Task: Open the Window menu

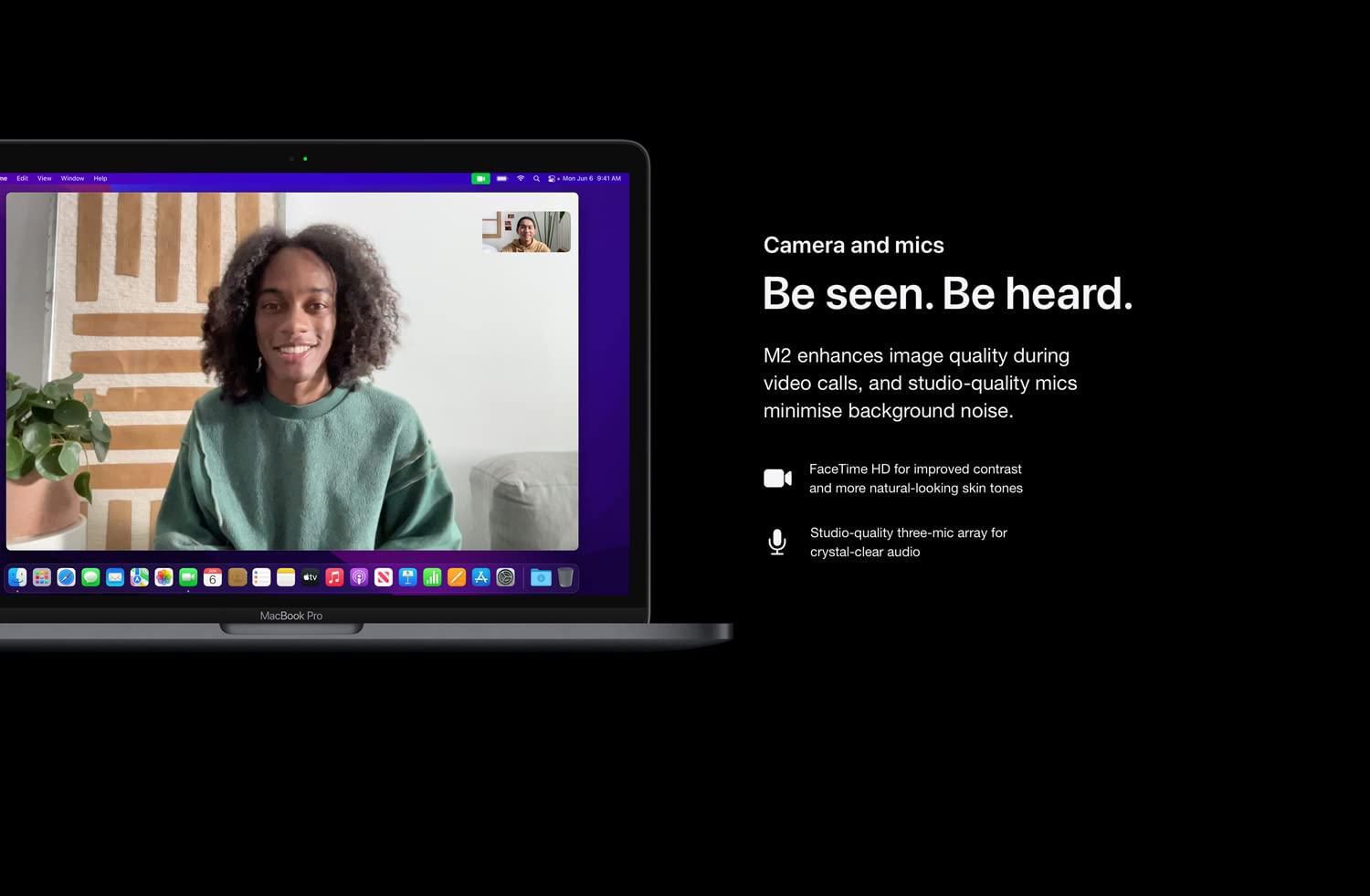Action: [x=72, y=179]
